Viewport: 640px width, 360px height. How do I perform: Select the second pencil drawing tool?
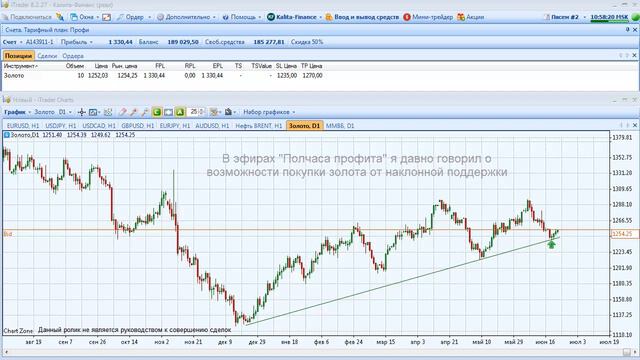pyautogui.click(x=133, y=112)
